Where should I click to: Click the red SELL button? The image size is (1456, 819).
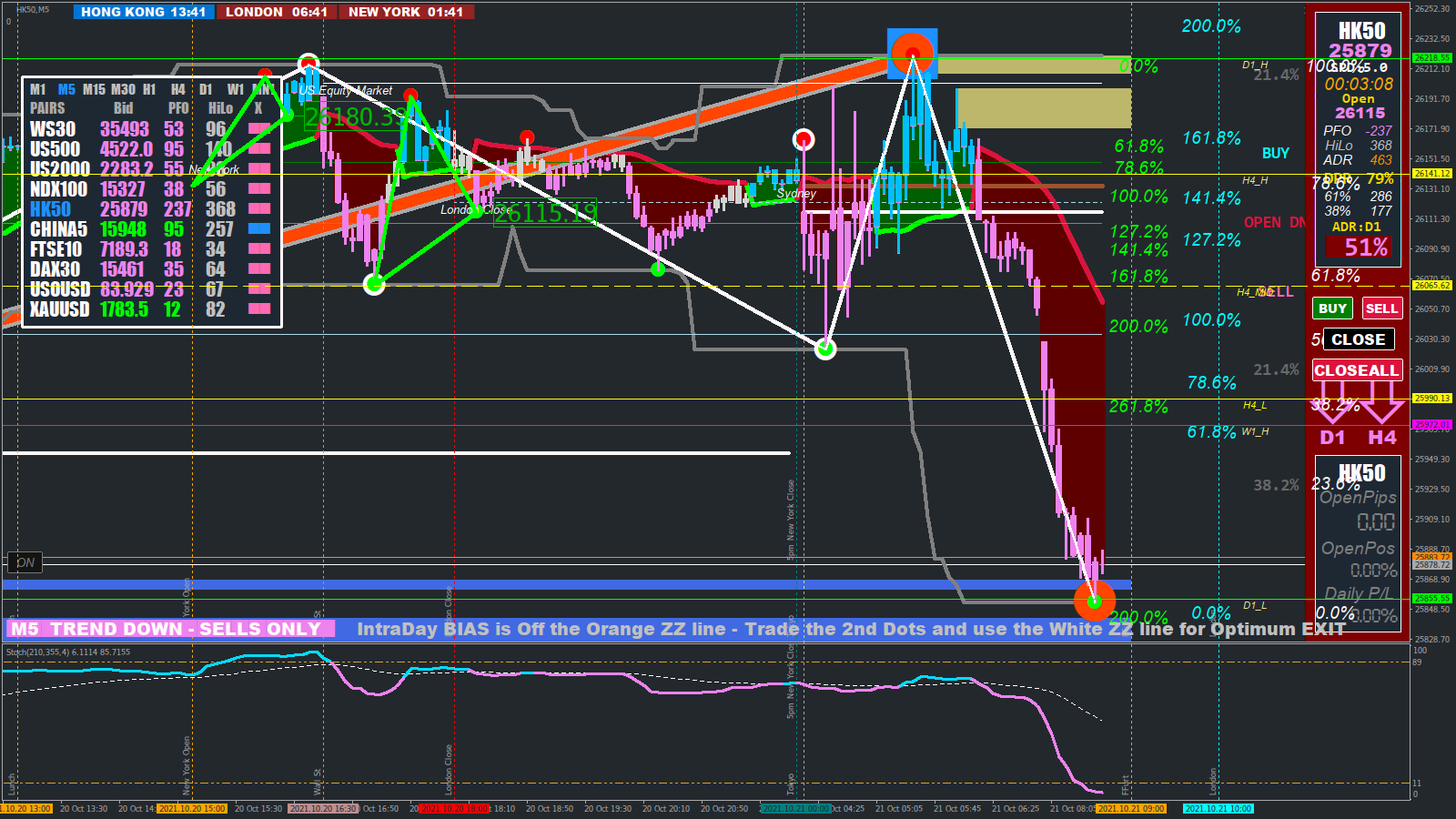(1381, 308)
